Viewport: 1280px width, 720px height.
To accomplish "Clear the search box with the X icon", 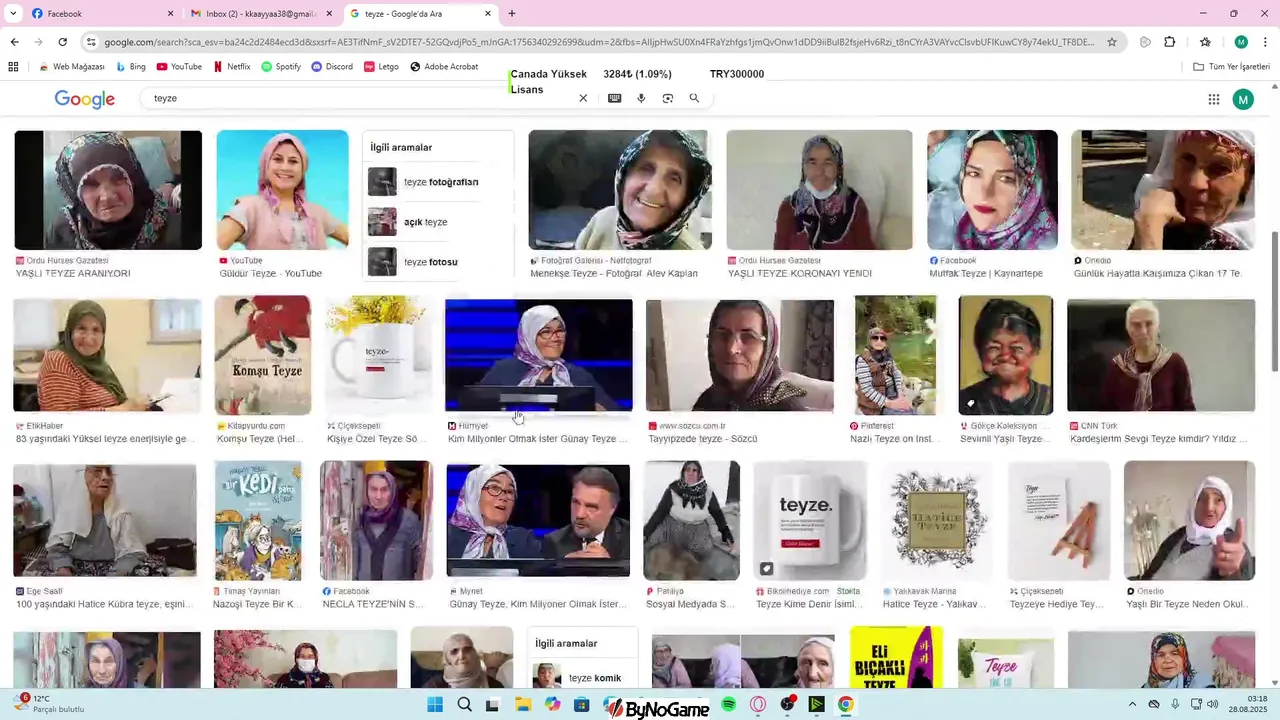I will [x=583, y=98].
